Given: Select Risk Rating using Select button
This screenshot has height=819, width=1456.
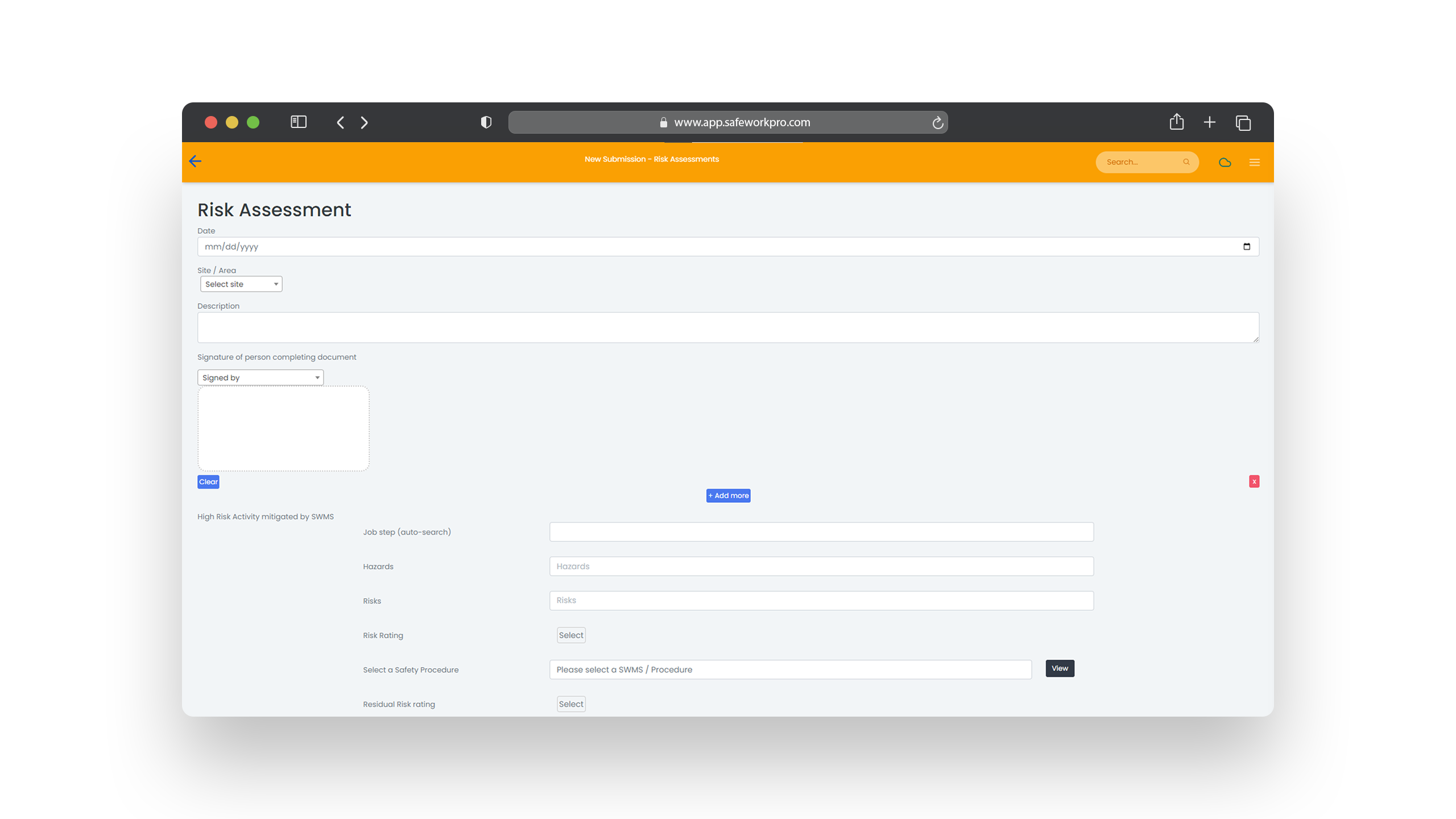Looking at the screenshot, I should pyautogui.click(x=571, y=635).
